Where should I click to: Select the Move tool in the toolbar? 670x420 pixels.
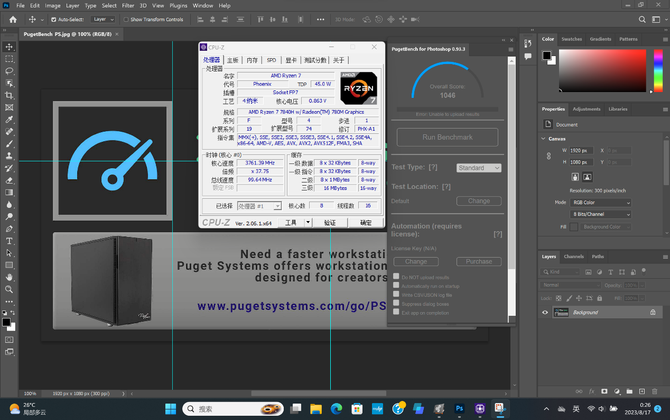[9, 47]
